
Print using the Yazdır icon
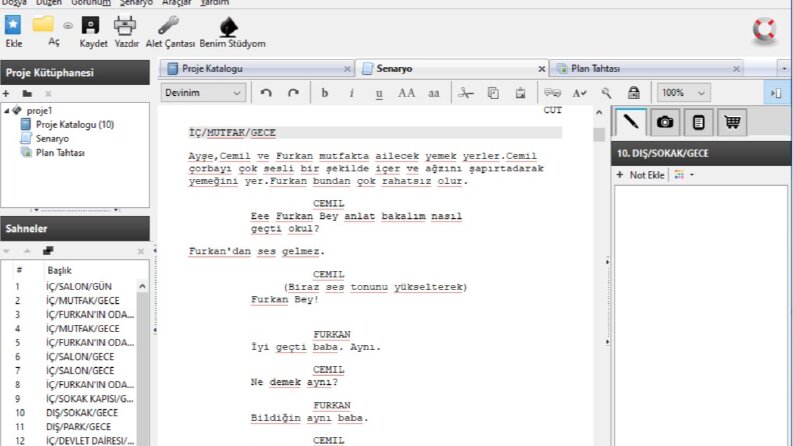tap(125, 25)
